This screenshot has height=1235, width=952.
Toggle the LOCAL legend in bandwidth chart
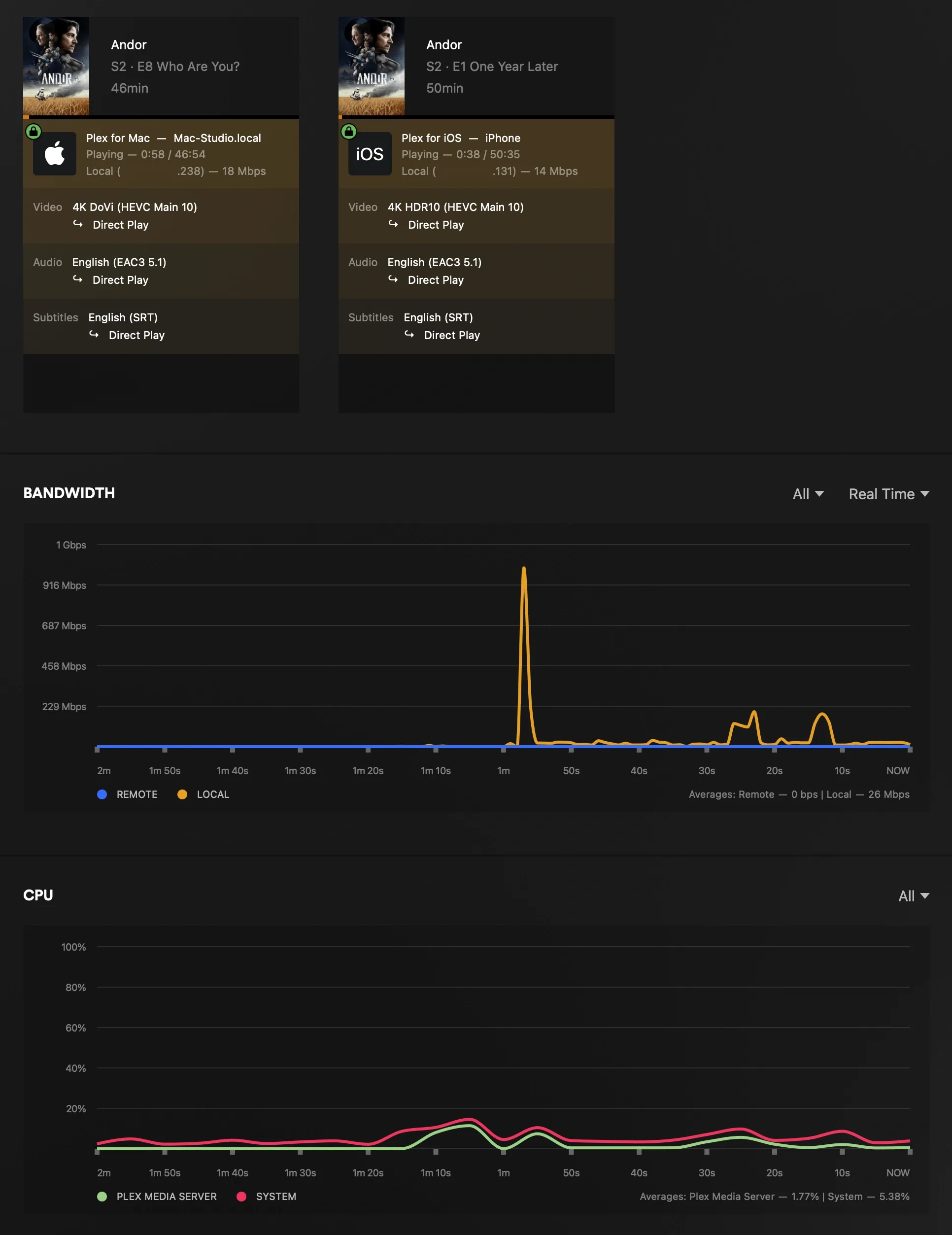pos(203,794)
